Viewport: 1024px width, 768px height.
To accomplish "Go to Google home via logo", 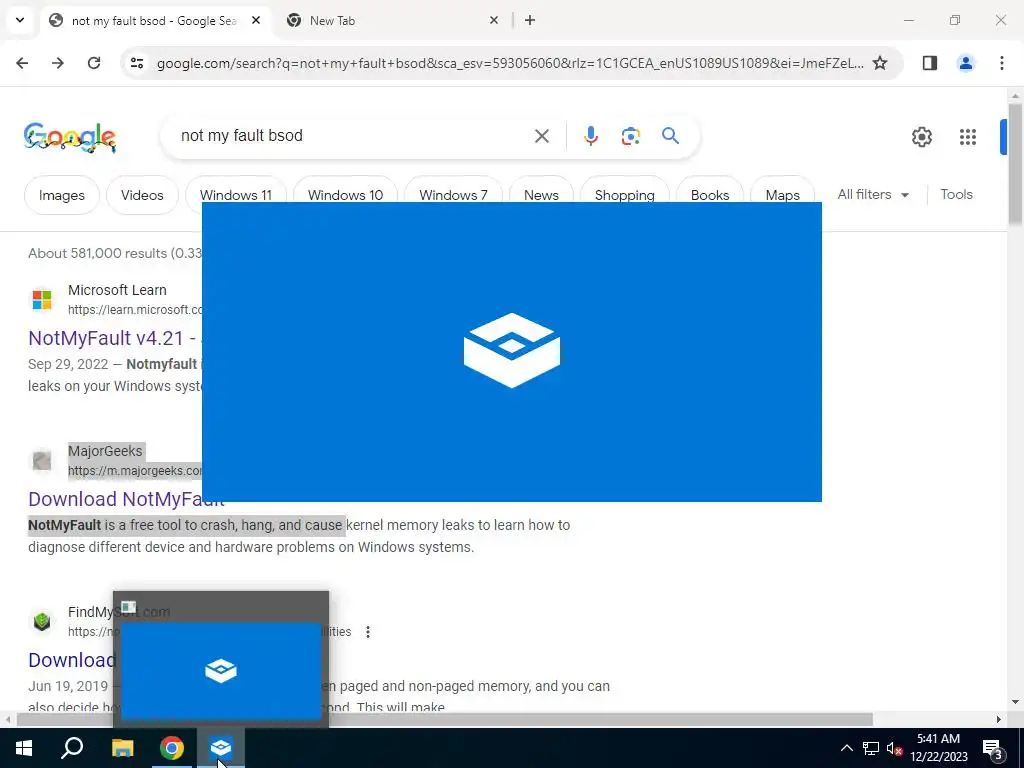I will coord(69,137).
